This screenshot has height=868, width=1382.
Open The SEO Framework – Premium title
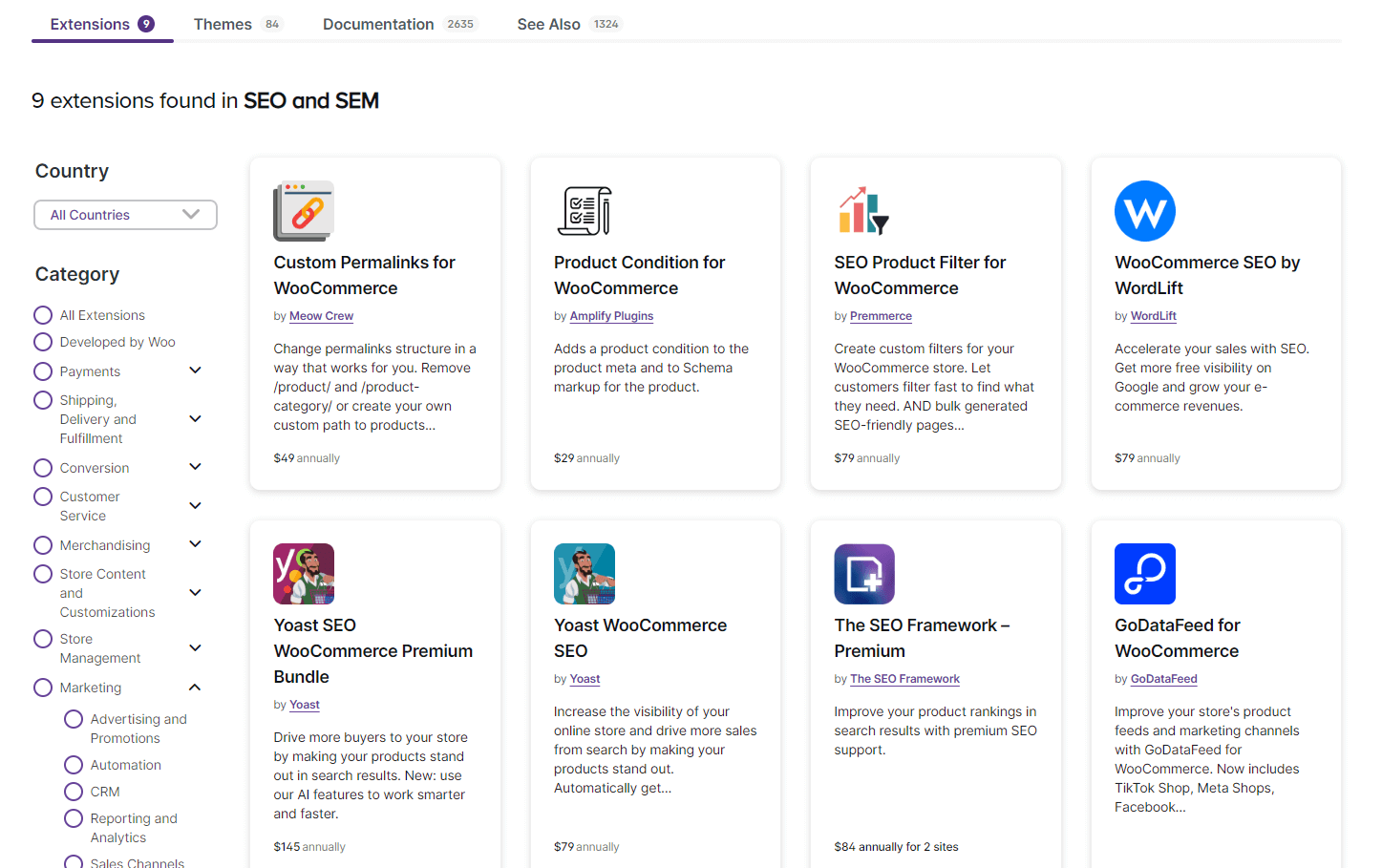922,638
